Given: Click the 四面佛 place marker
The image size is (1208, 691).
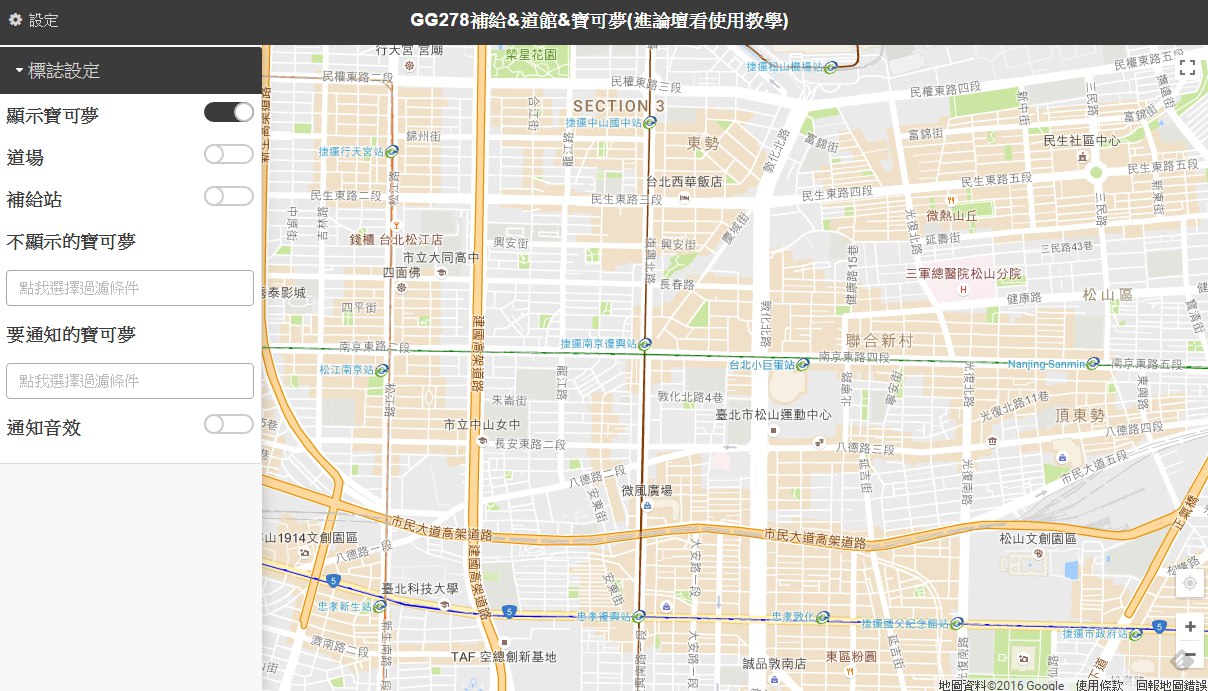Looking at the screenshot, I should (402, 288).
